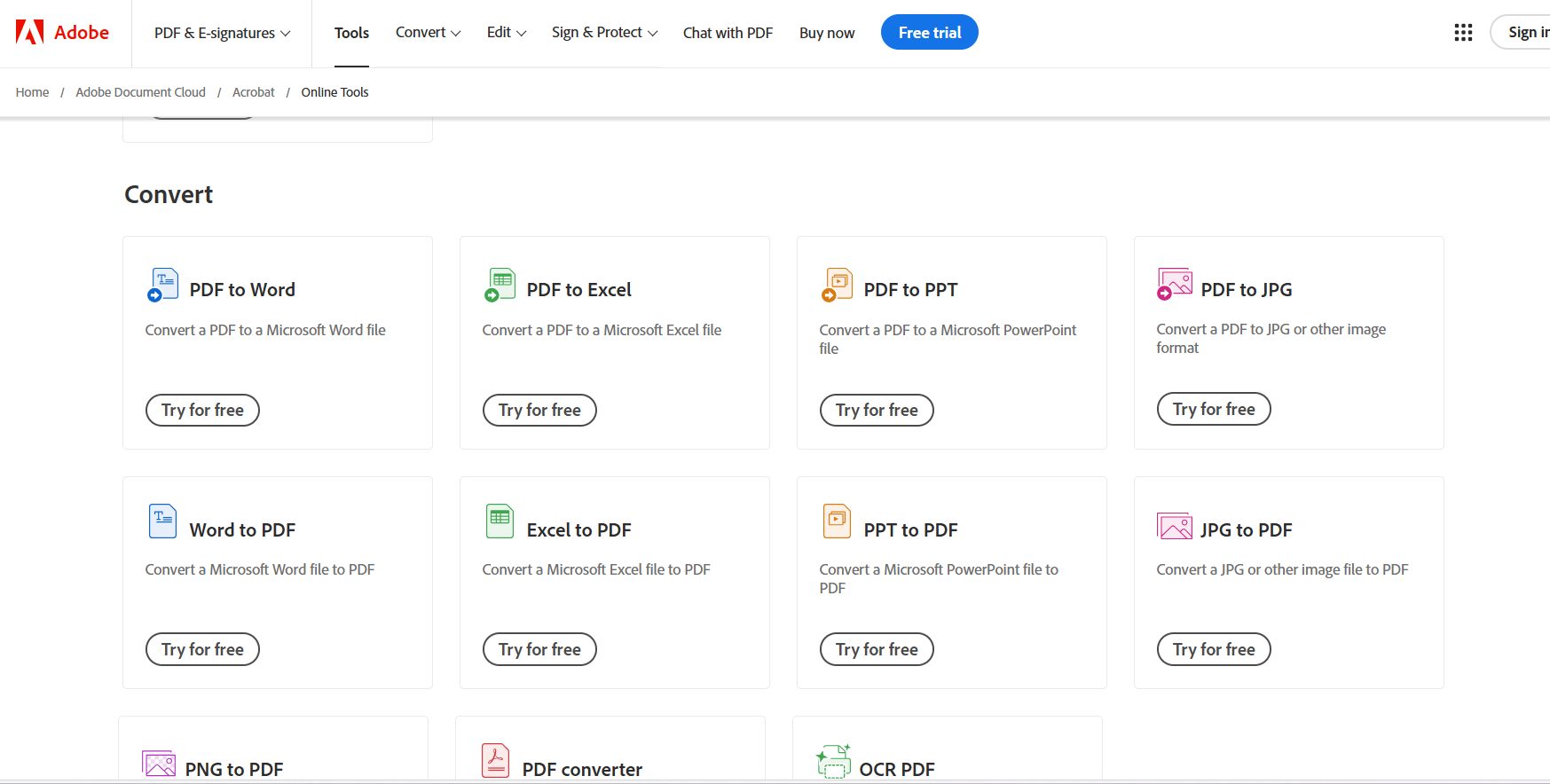
Task: Click the PPT to PDF icon
Action: [x=837, y=521]
